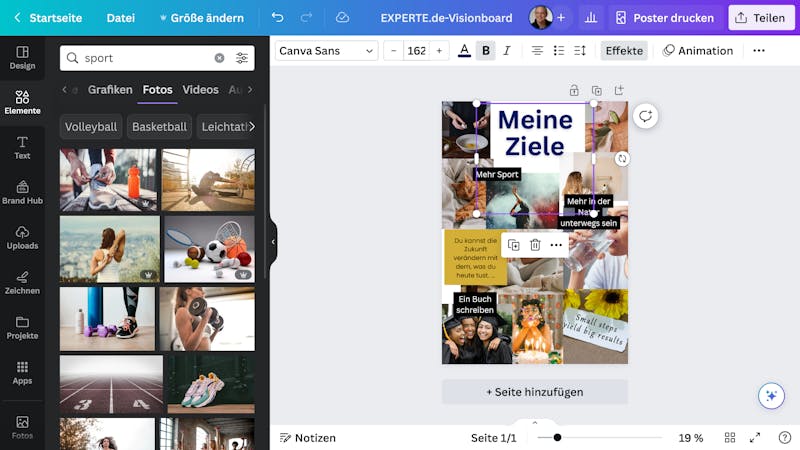800x450 pixels.
Task: Select the Zeichnen drawing tool
Action: point(22,283)
